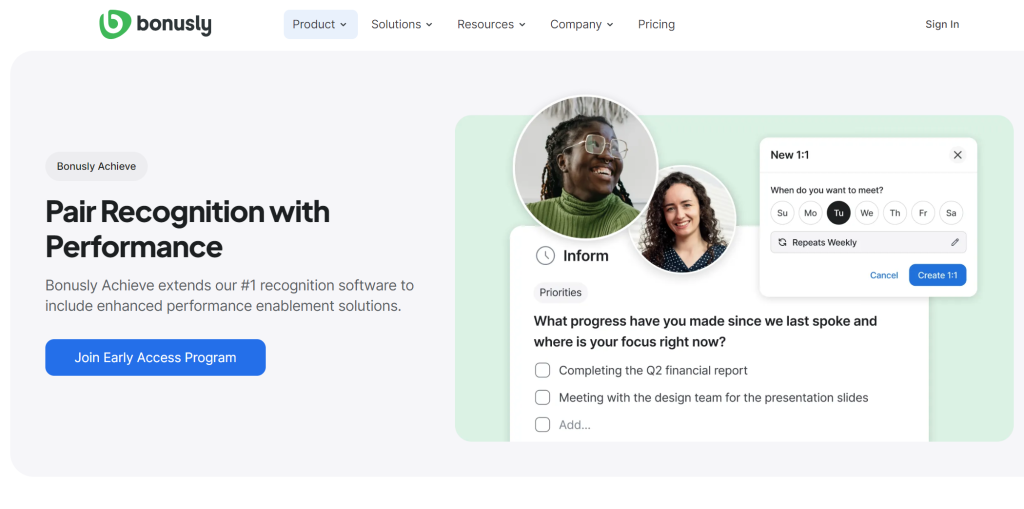Image resolution: width=1024 pixels, height=509 pixels.
Task: Expand the Product dropdown menu
Action: (321, 24)
